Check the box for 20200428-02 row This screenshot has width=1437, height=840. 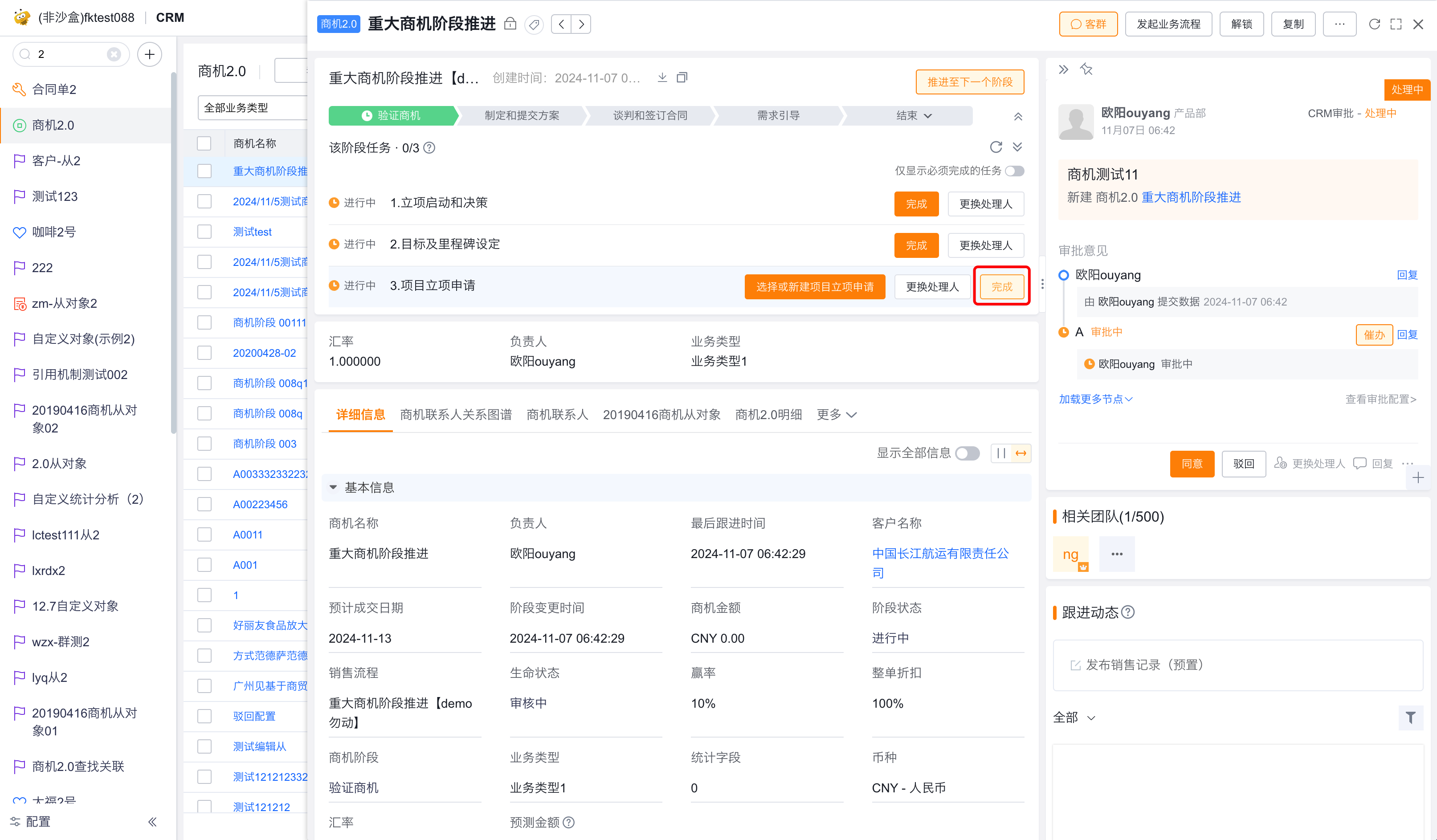pyautogui.click(x=204, y=353)
